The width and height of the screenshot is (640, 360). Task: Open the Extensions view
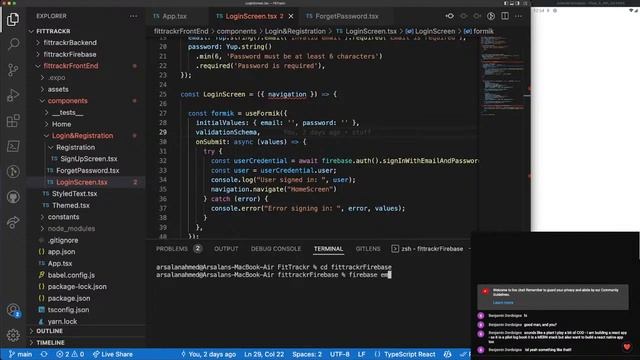pos(13,121)
